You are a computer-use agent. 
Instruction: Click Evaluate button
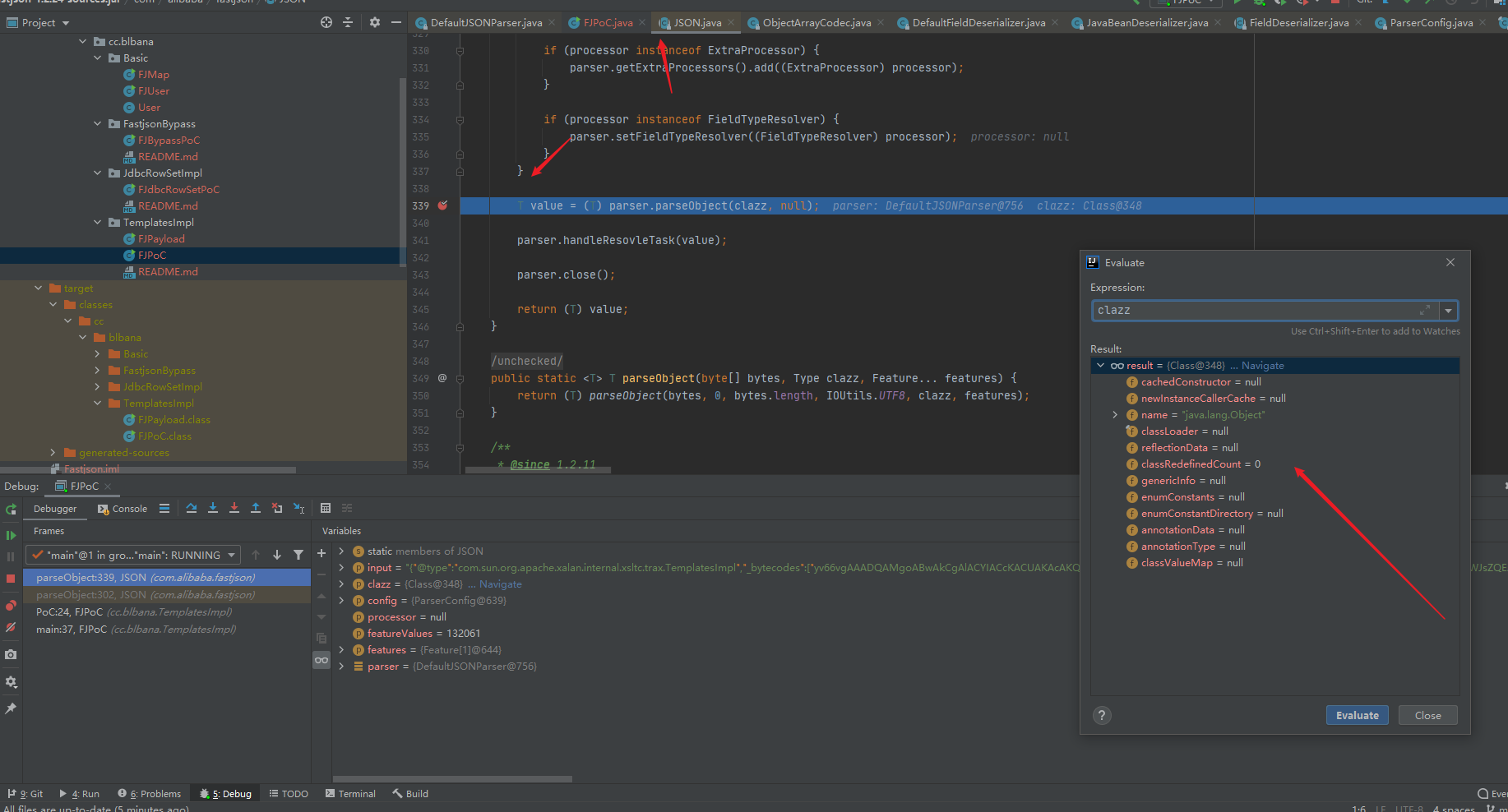(x=1358, y=715)
